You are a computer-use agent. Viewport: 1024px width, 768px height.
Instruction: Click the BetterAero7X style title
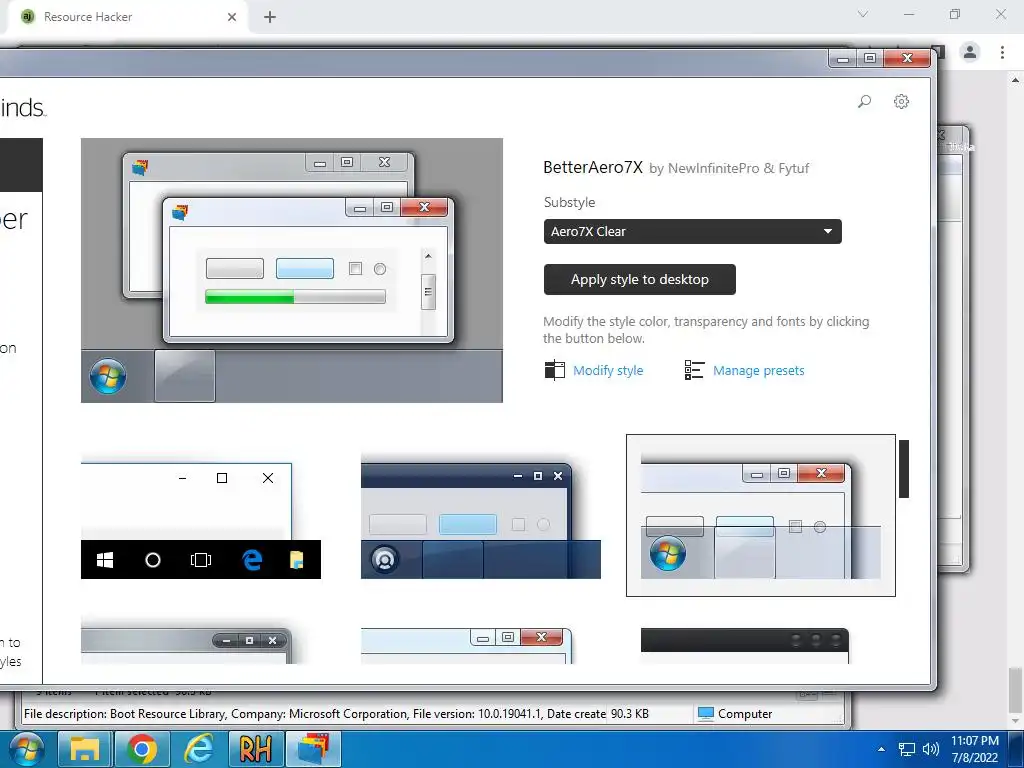[x=593, y=167]
